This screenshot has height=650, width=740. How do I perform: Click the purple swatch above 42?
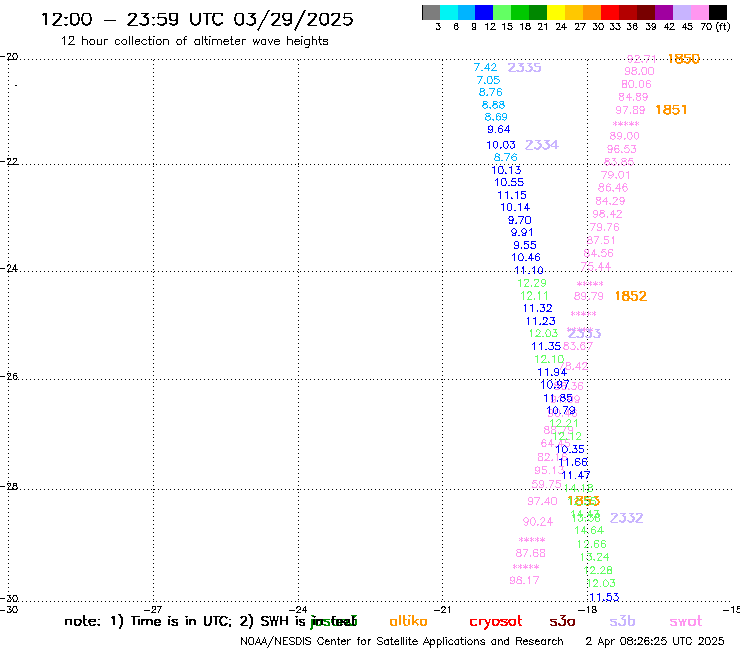tap(664, 12)
